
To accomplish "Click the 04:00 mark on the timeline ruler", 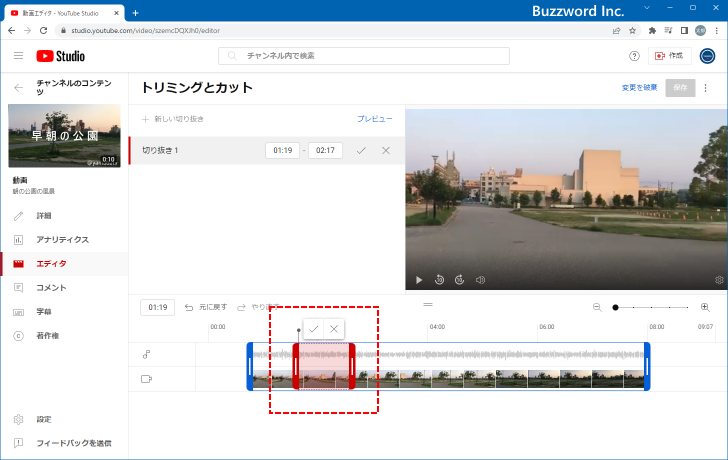I will click(437, 327).
